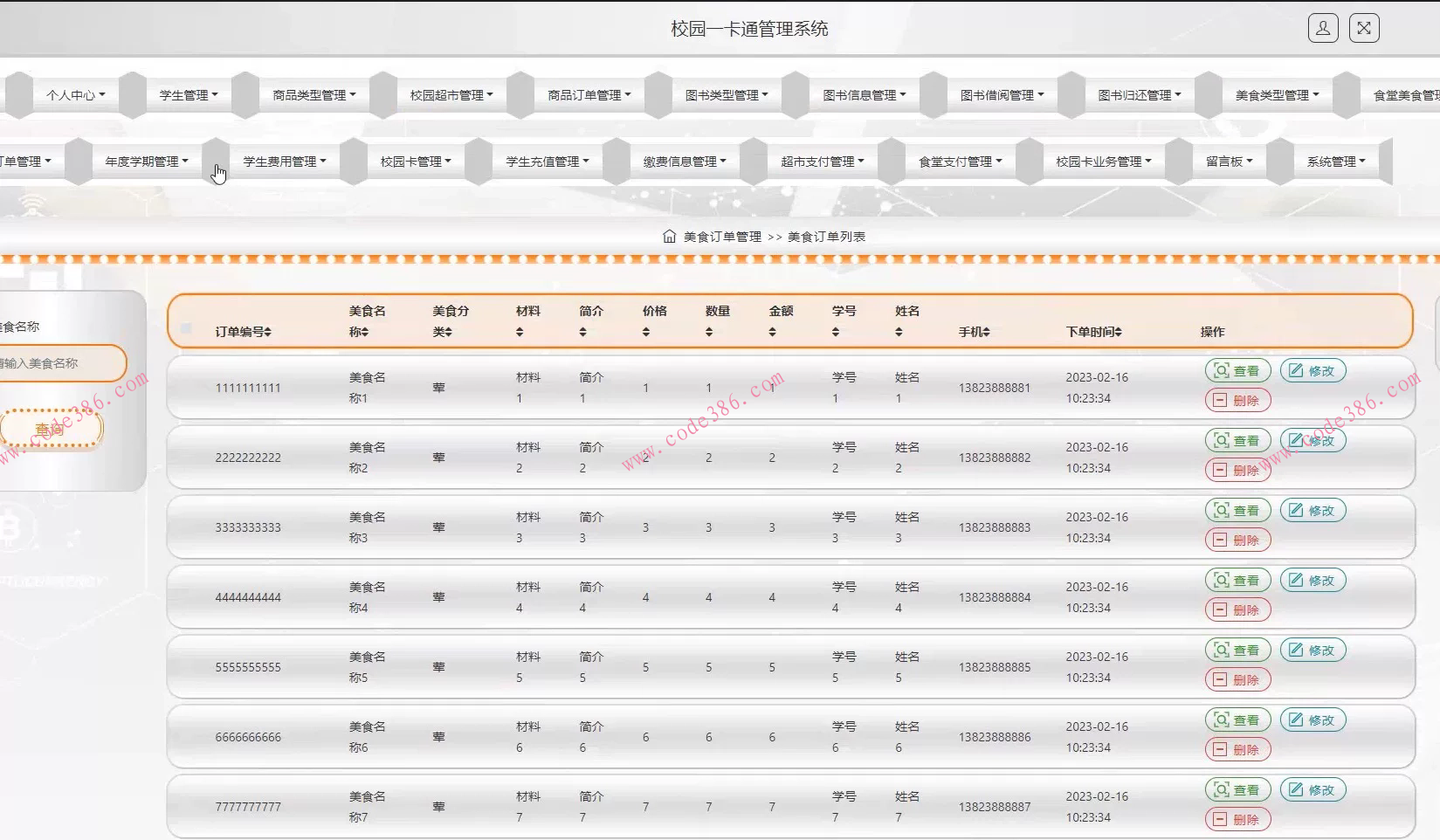The width and height of the screenshot is (1440, 840).
Task: Open the 校园卡业务管理 menu
Action: 1104,162
